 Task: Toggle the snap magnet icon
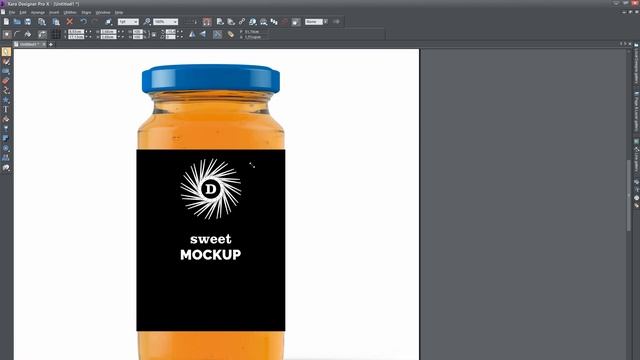207,22
